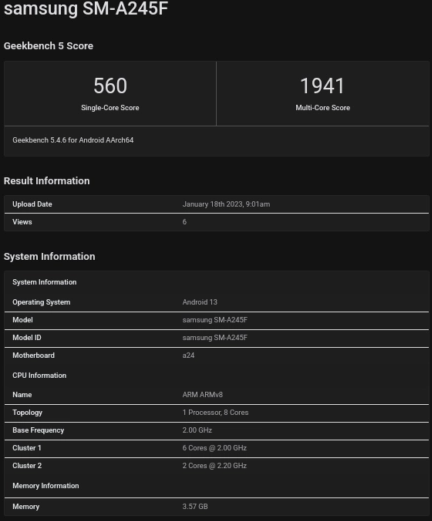Click the 'Motherboard' row label
Viewport: 432px width, 521px height.
pos(33,355)
